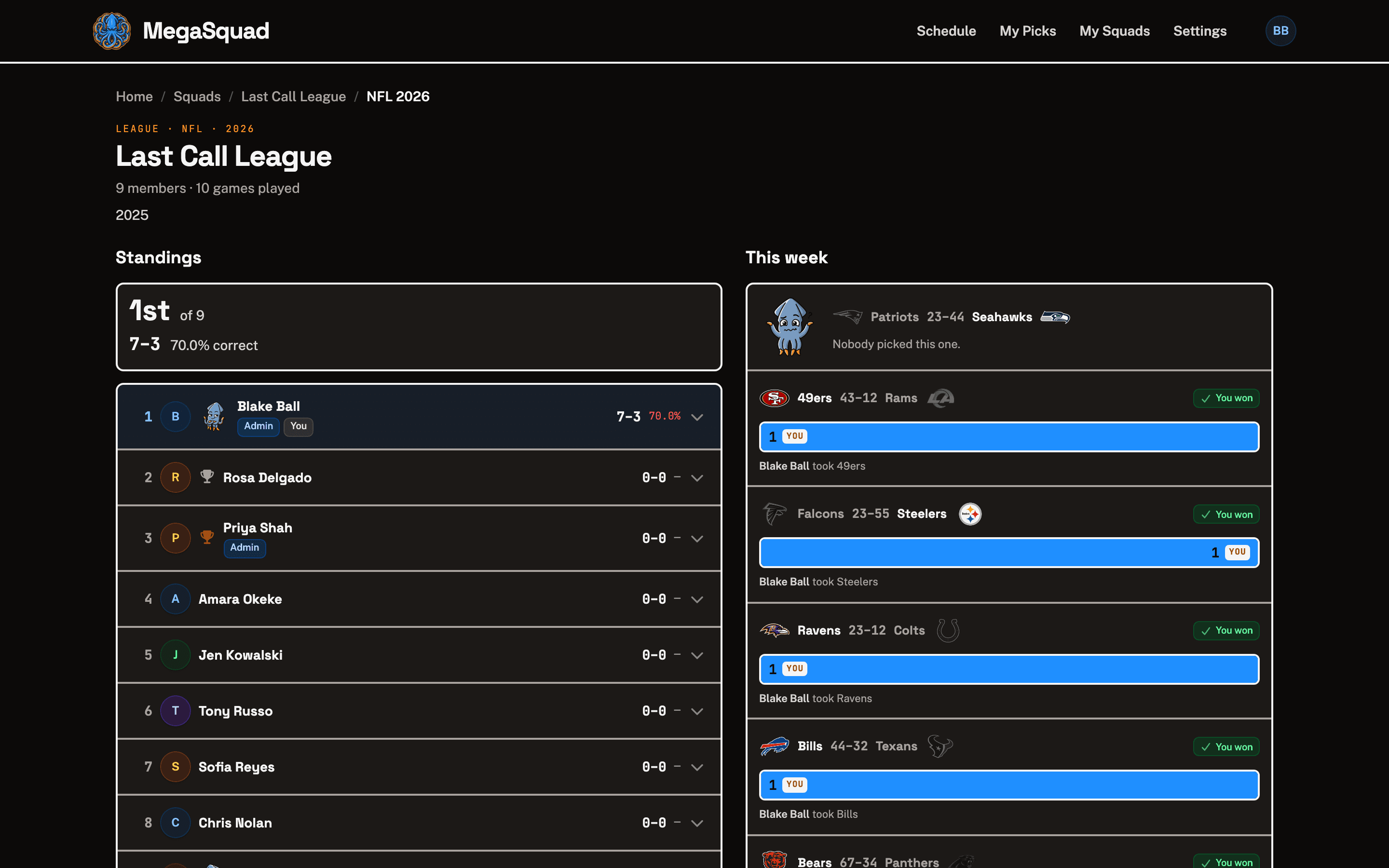This screenshot has height=868, width=1389.
Task: Click Priya Shah's bronze trophy icon
Action: point(207,537)
